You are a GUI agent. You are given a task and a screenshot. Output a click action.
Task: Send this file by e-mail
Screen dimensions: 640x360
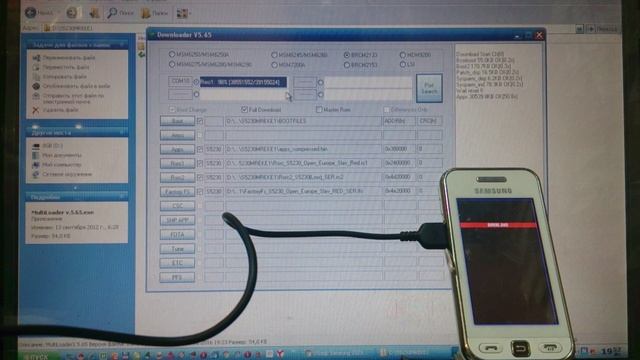[73, 98]
